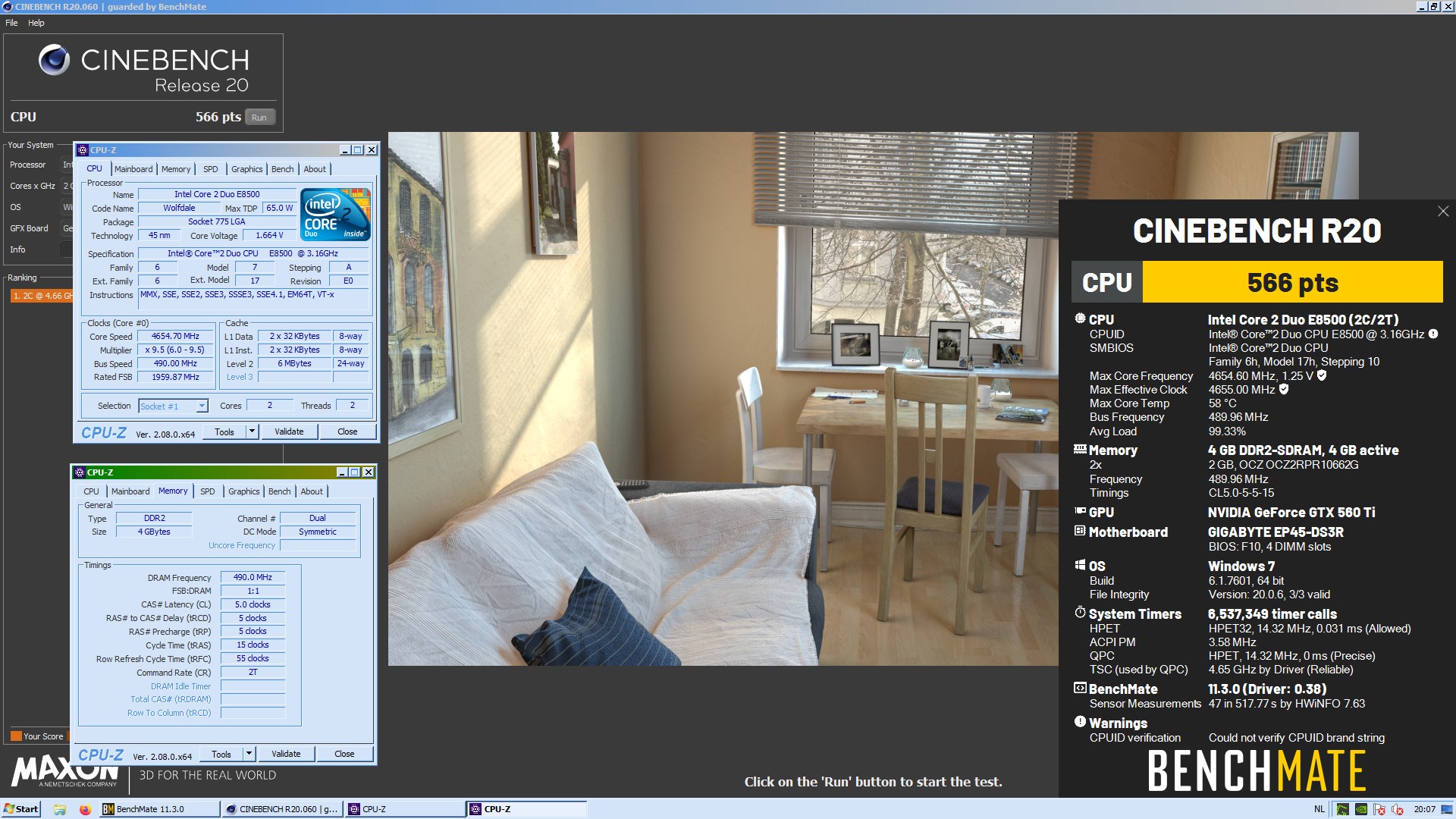
Task: Open Graphics tab in lower CPU-Z window
Action: (x=244, y=491)
